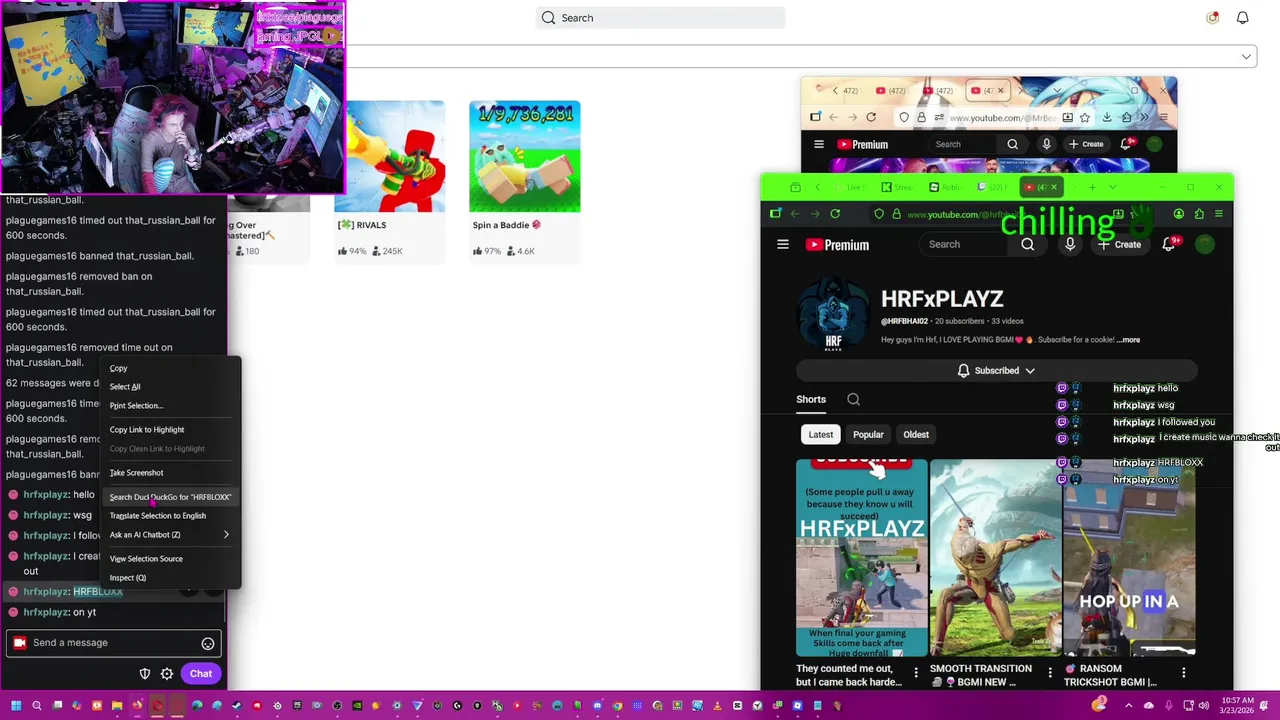This screenshot has height=720, width=1280.
Task: Click the Robux icon beside notifications bell
Action: tap(1213, 18)
